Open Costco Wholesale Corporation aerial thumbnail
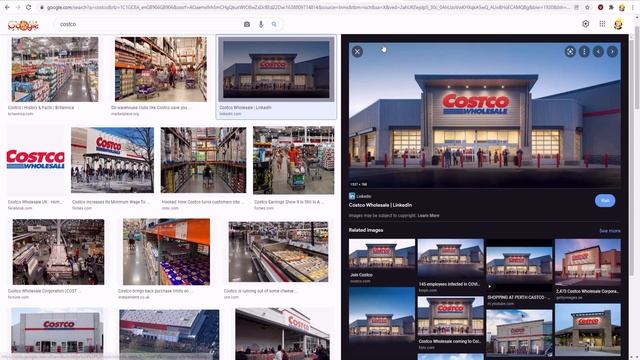Screen dimensions: 640x360 pyautogui.click(x=58, y=252)
